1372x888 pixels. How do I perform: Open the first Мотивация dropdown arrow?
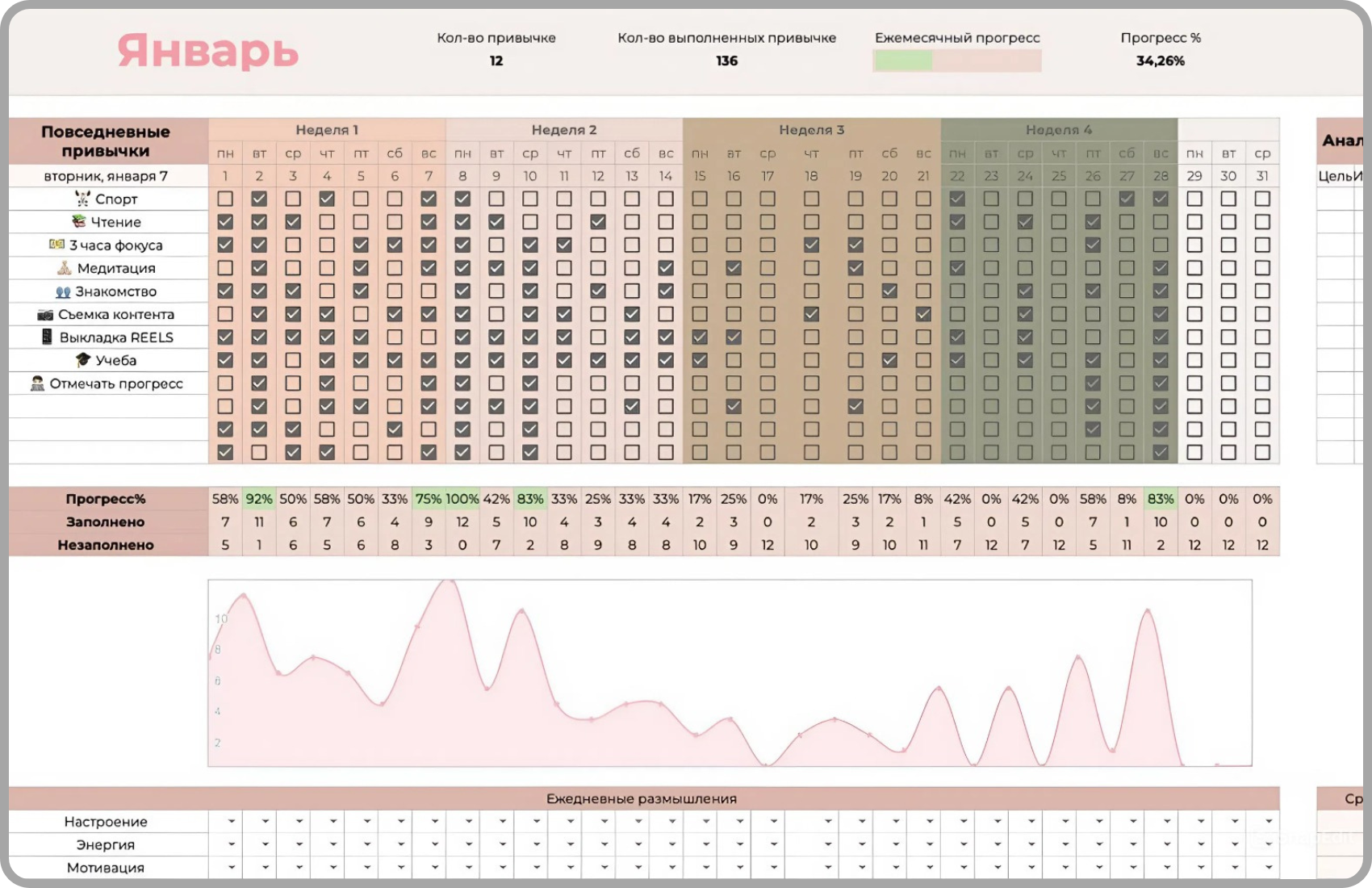(232, 868)
